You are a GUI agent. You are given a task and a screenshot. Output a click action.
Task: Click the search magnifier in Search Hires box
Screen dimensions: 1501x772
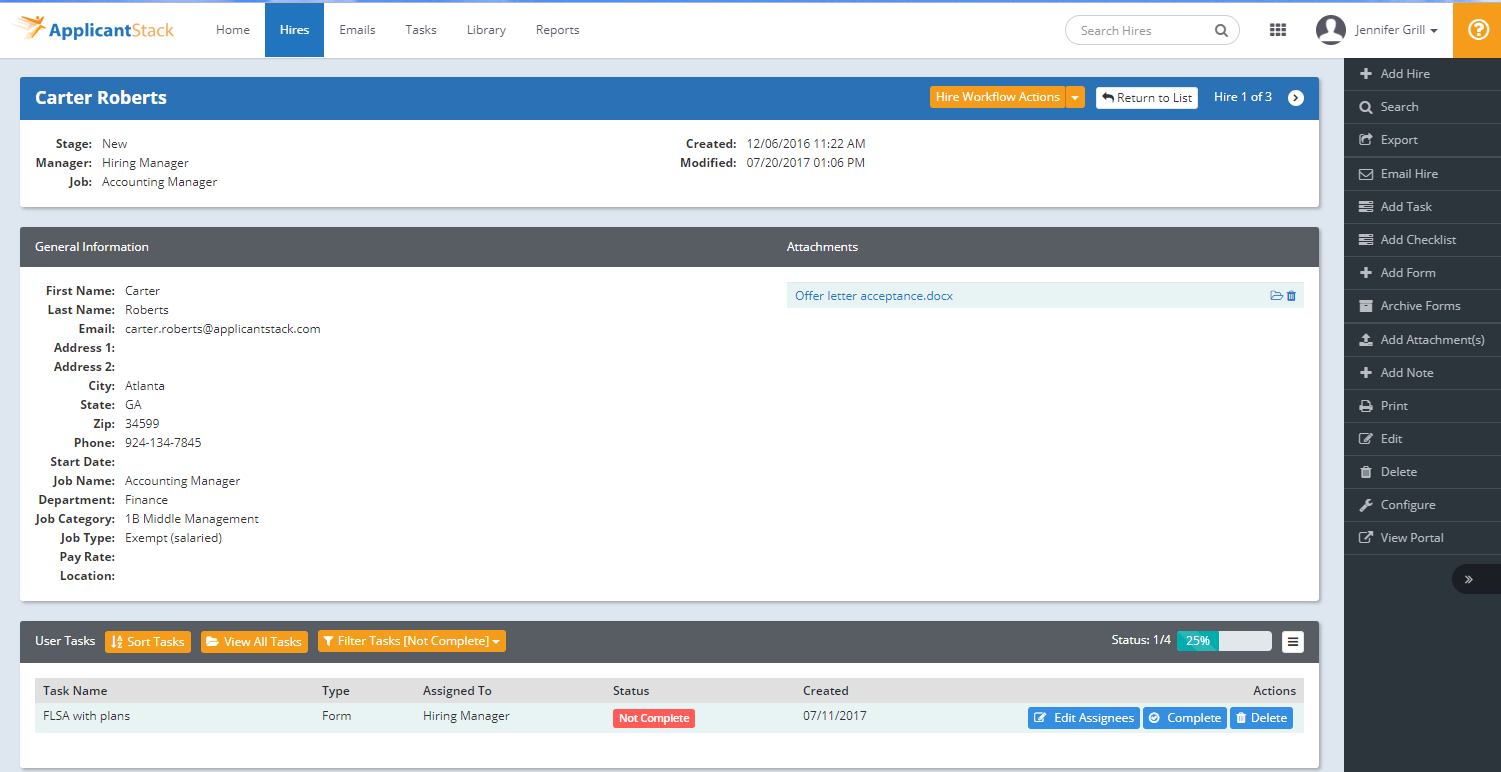[1221, 30]
